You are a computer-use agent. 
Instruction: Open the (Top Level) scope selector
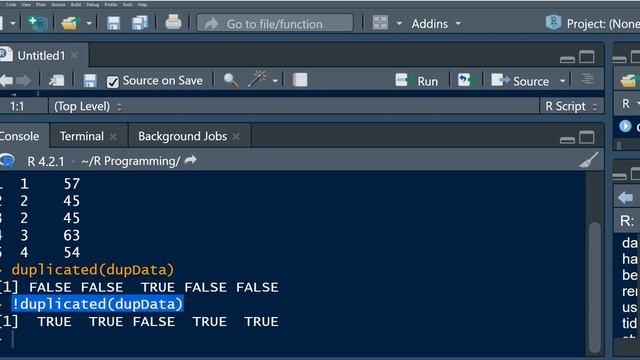click(88, 107)
